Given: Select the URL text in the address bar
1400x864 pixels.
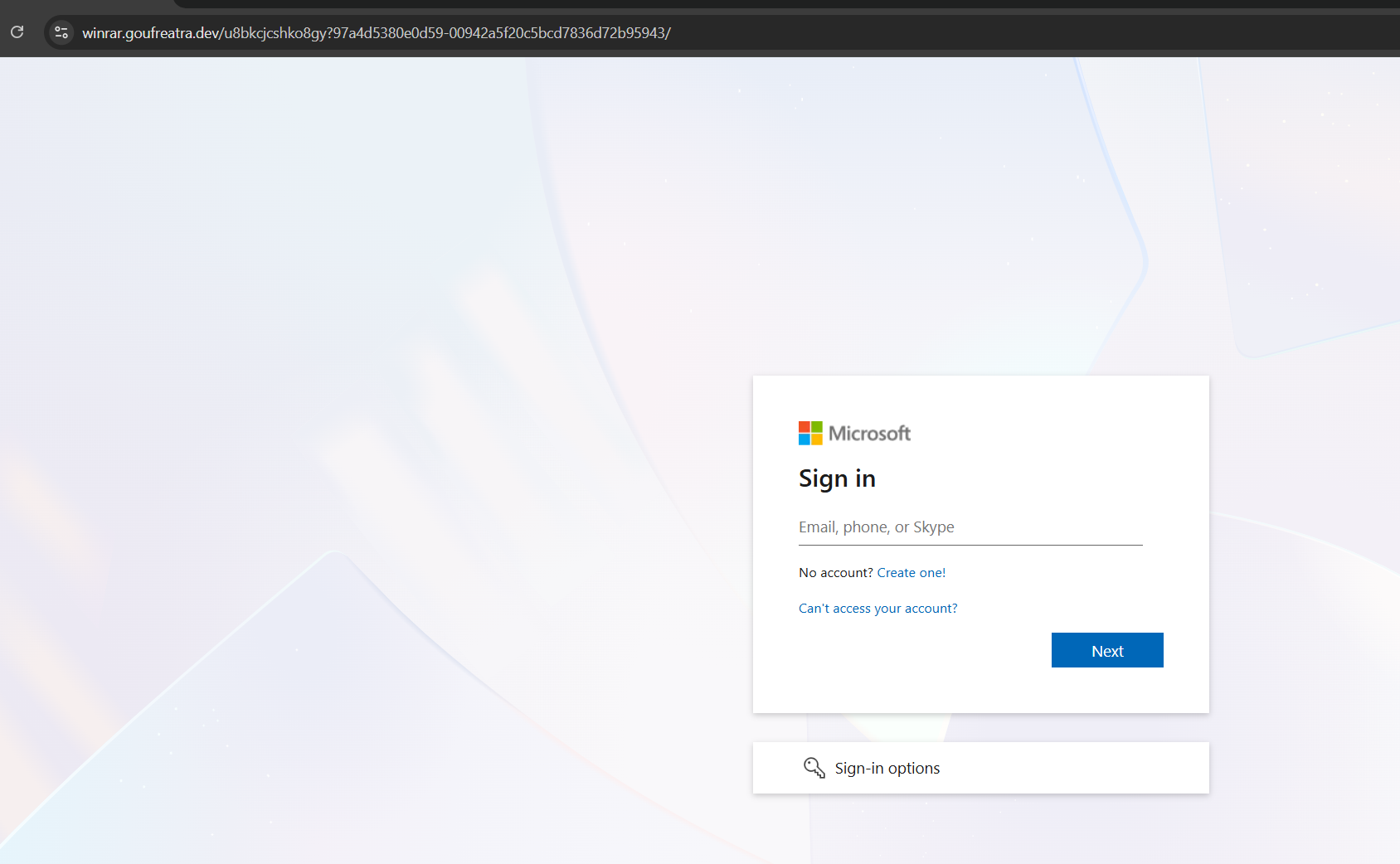Looking at the screenshot, I should 377,33.
